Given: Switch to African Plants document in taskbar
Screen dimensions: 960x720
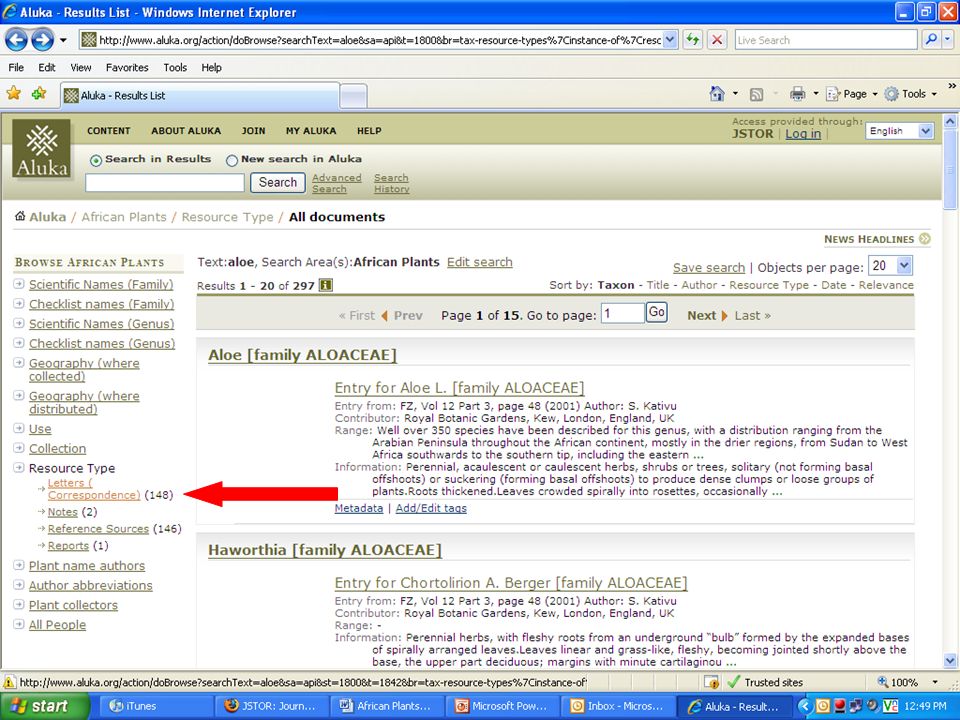Looking at the screenshot, I should [390, 707].
